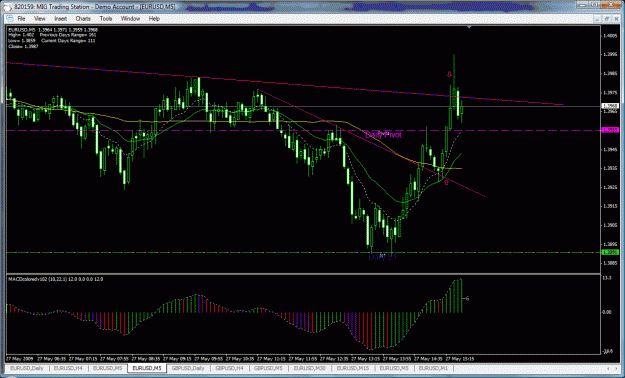Switch to the EURUSD,M1 chart tab
This screenshot has height=378, width=625.
tap(433, 368)
